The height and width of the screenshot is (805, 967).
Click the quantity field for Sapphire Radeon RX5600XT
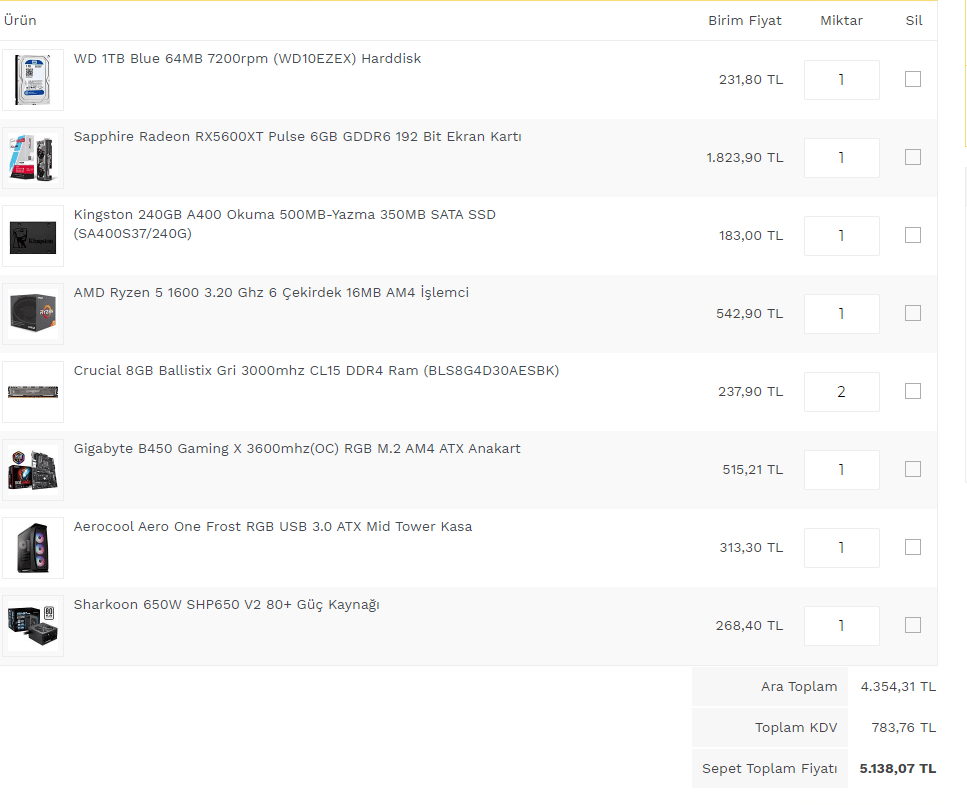[x=841, y=158]
